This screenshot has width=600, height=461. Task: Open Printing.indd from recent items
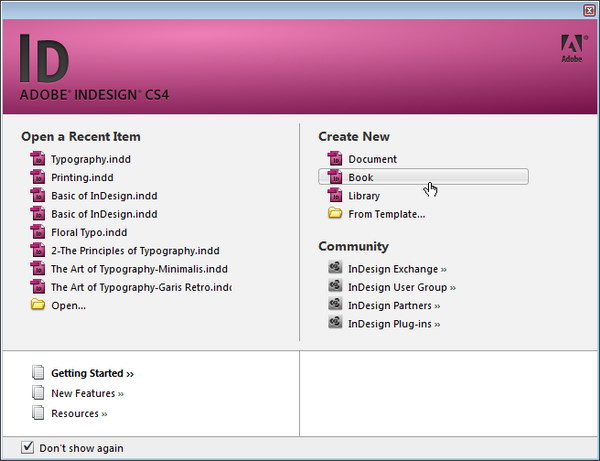click(82, 178)
